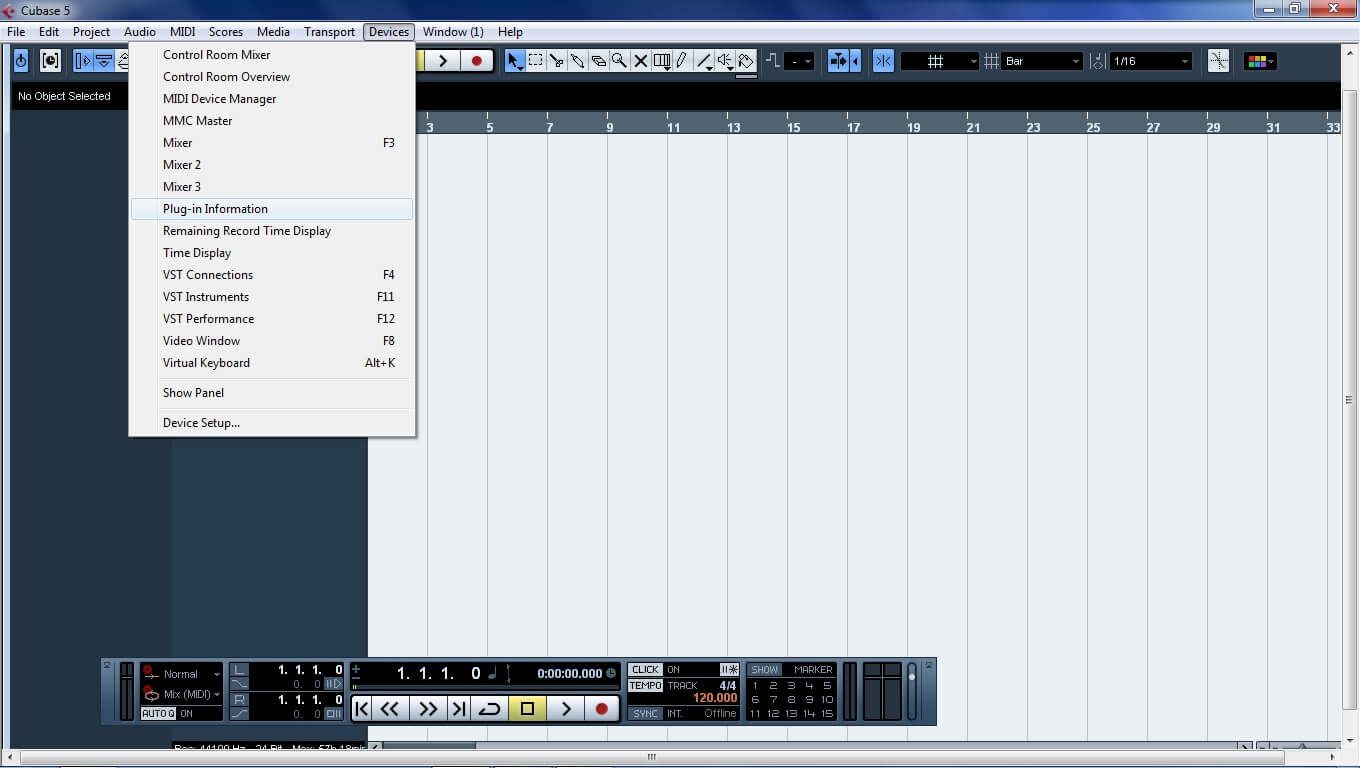
Task: Toggle the Constrain Delay Compensation button
Action: pos(50,61)
